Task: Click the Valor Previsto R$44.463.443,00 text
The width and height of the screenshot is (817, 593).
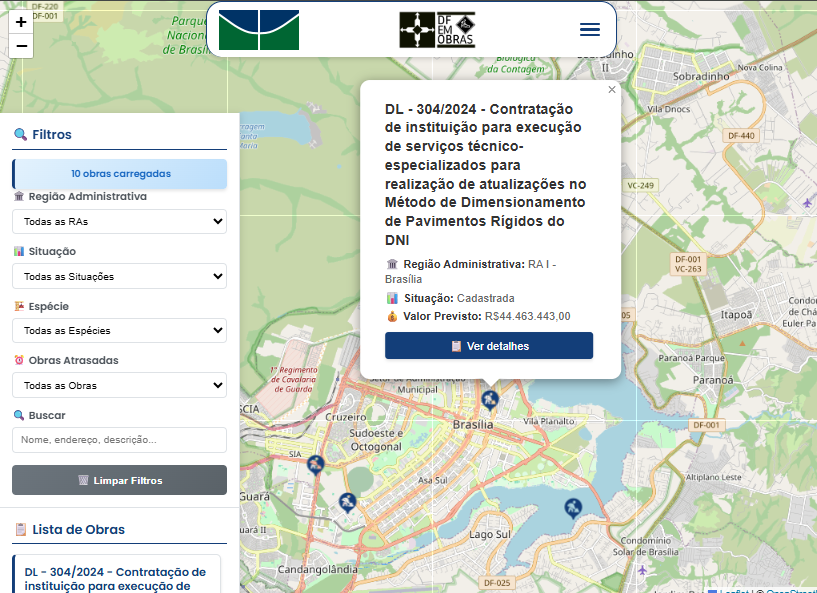Action: 487,316
